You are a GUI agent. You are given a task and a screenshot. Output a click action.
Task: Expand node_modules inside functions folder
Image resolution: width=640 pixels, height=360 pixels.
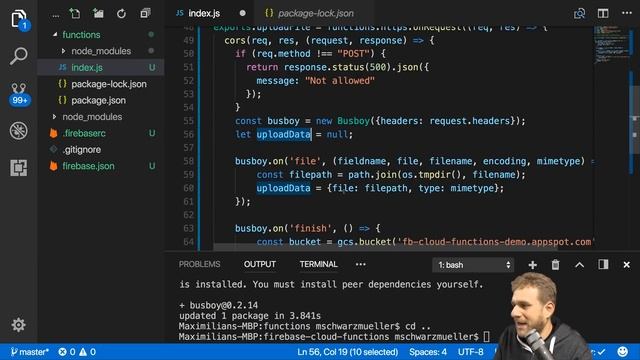click(63, 51)
